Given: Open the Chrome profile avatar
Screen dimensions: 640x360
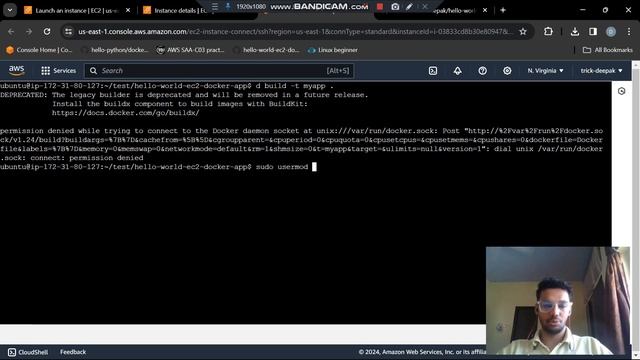Looking at the screenshot, I should (x=611, y=31).
